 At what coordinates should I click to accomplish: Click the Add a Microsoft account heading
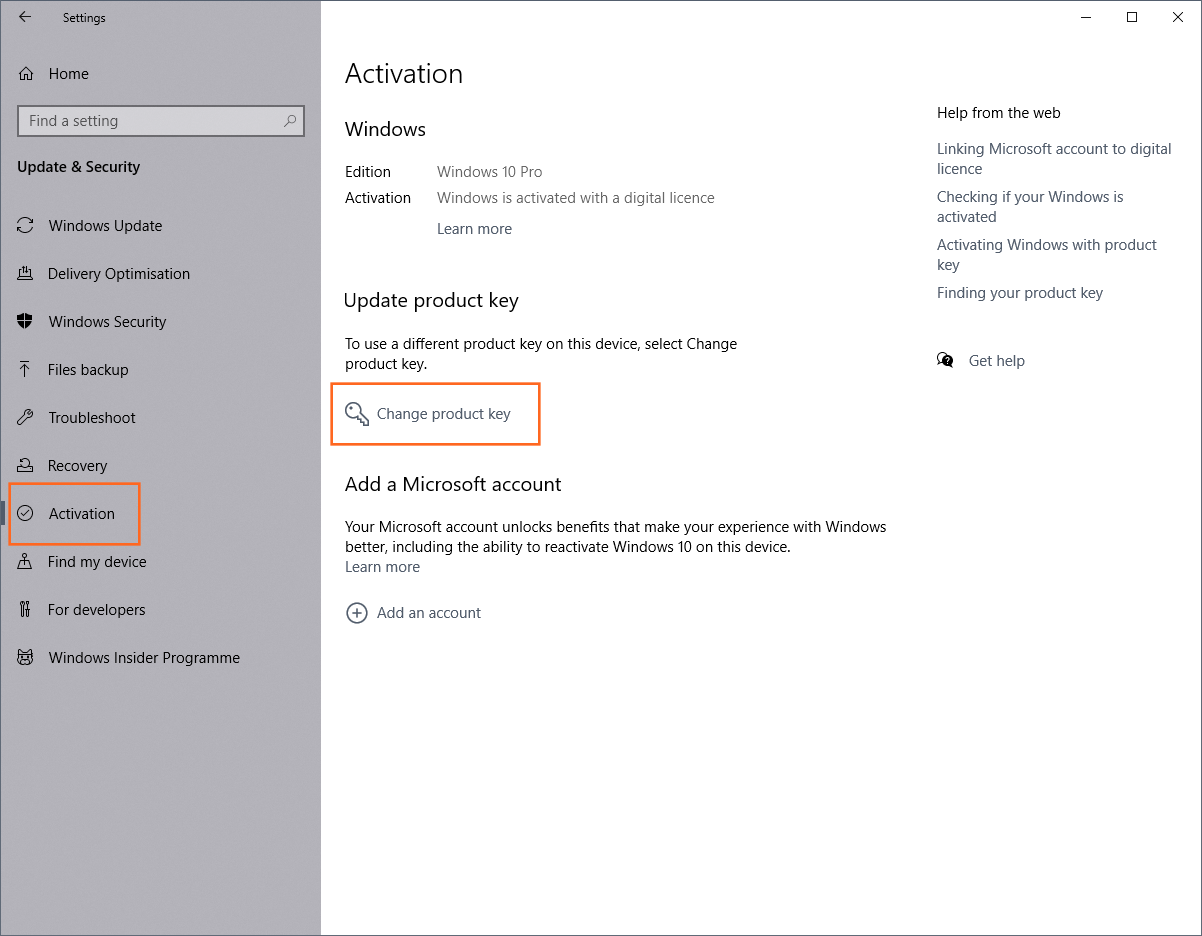pyautogui.click(x=453, y=484)
